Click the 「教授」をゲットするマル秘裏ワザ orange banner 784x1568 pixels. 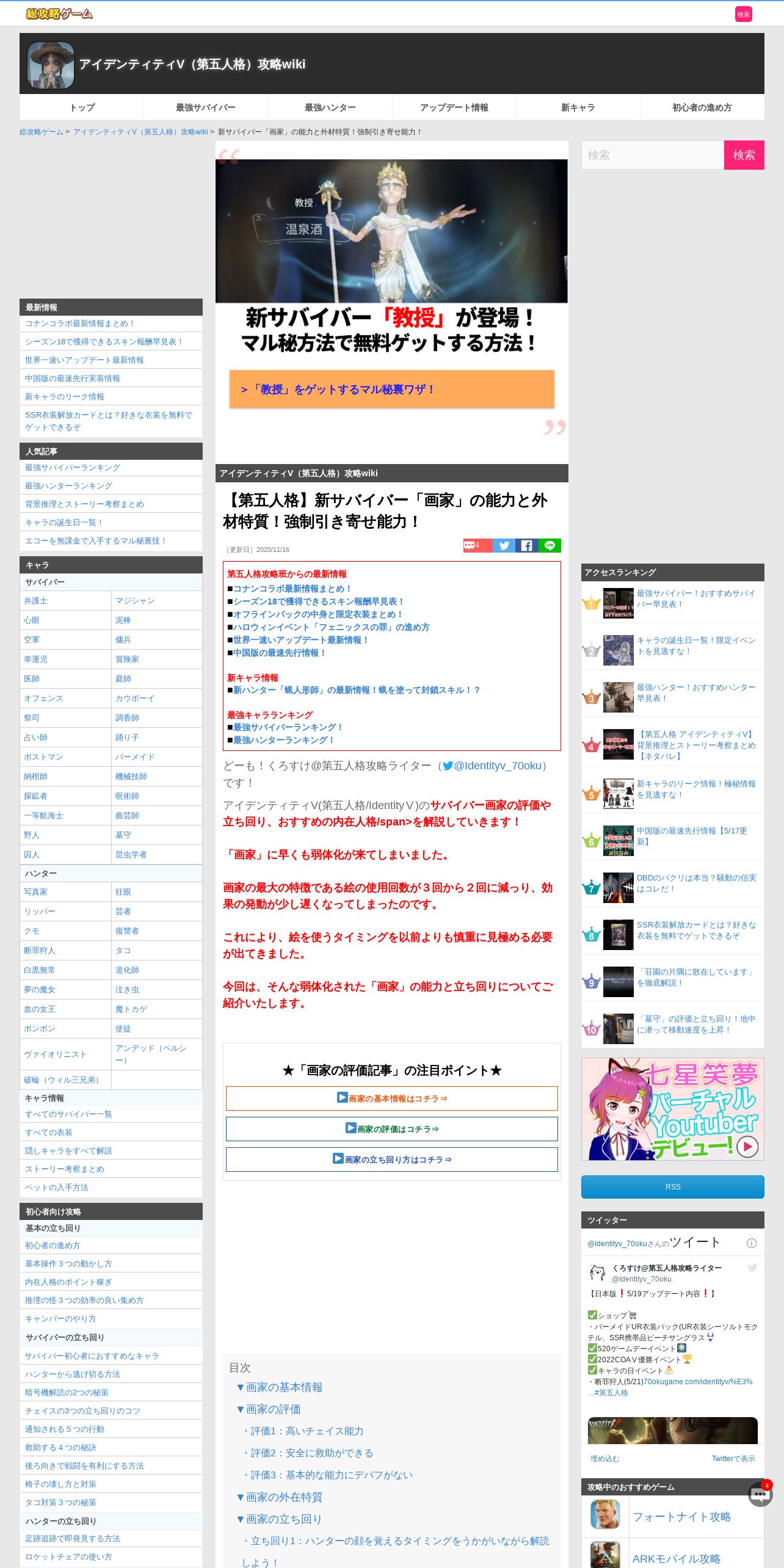coord(392,389)
